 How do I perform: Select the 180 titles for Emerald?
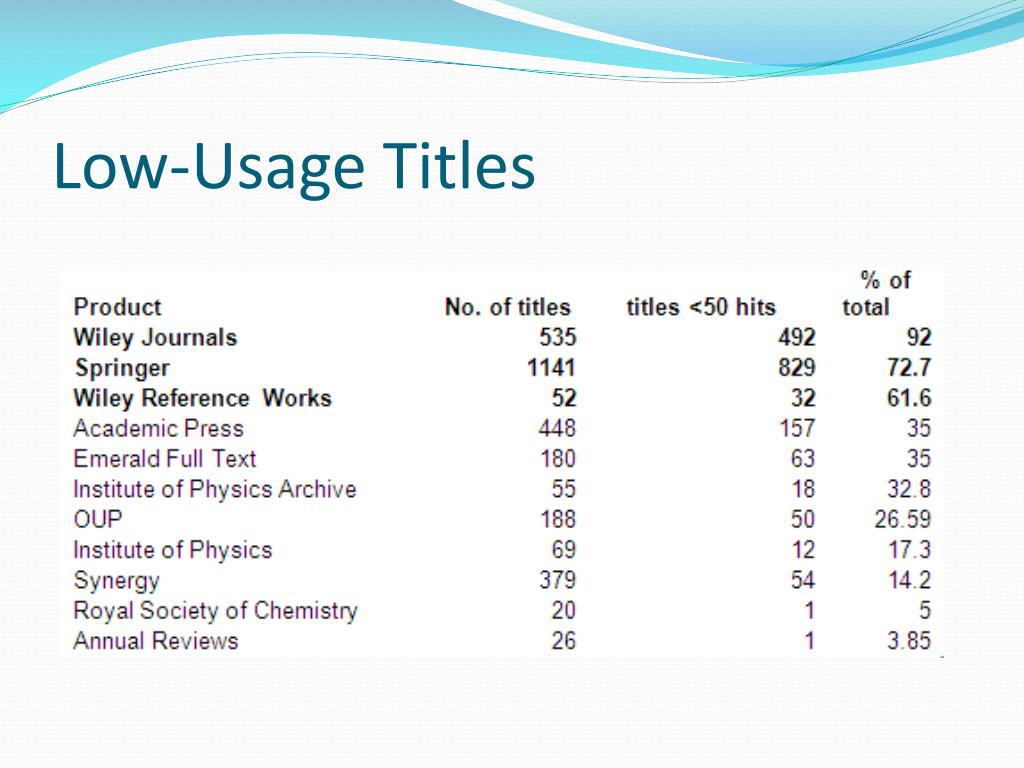(558, 459)
